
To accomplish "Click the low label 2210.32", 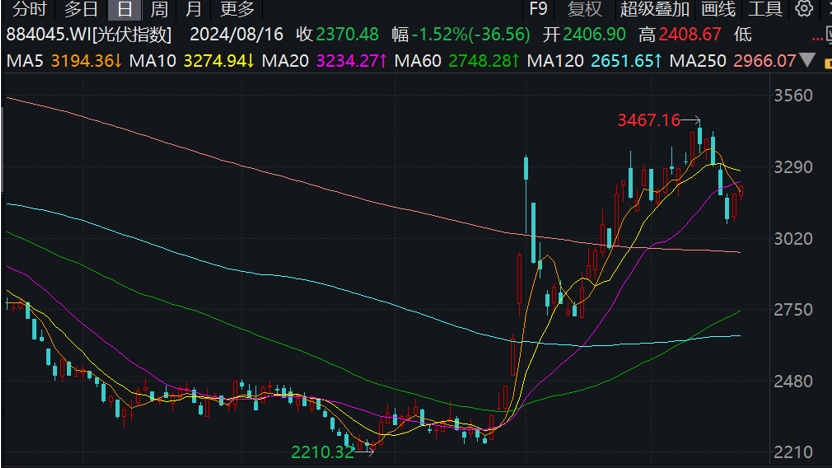I will coord(323,452).
